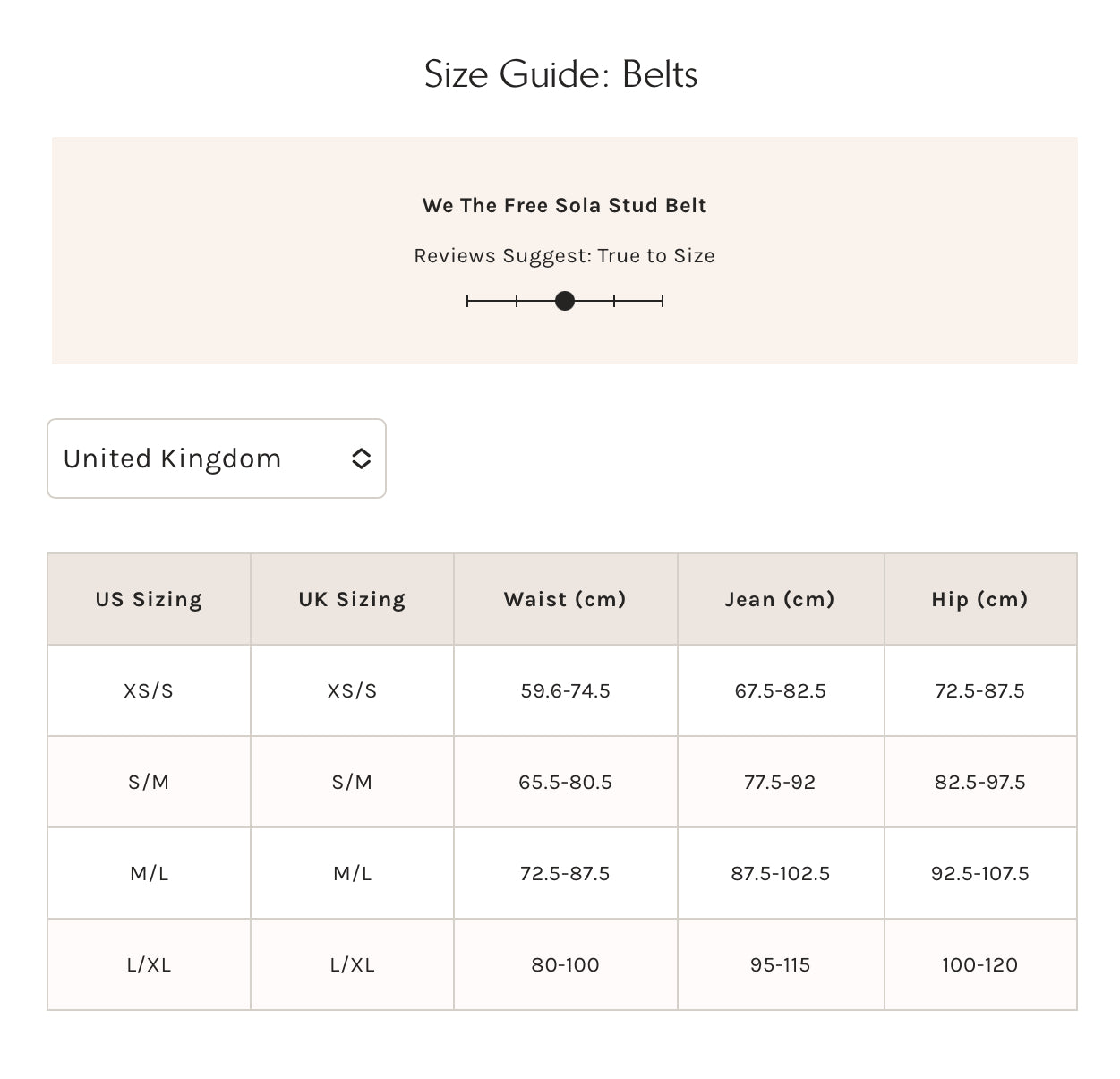Screen dimensions: 1120x1079
Task: Click the Hip (cm) column header
Action: tap(979, 599)
